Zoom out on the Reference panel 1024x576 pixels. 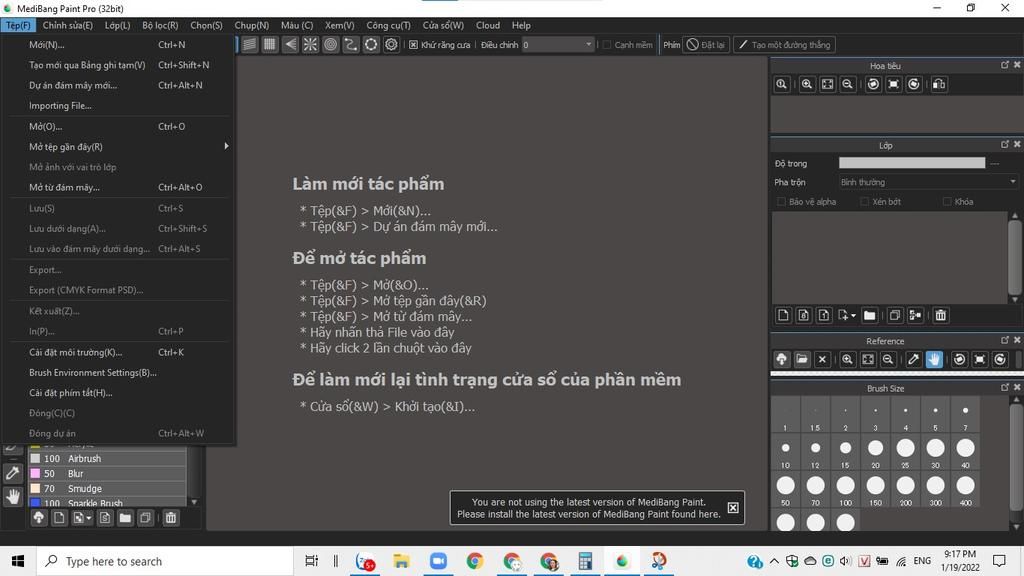[x=888, y=359]
